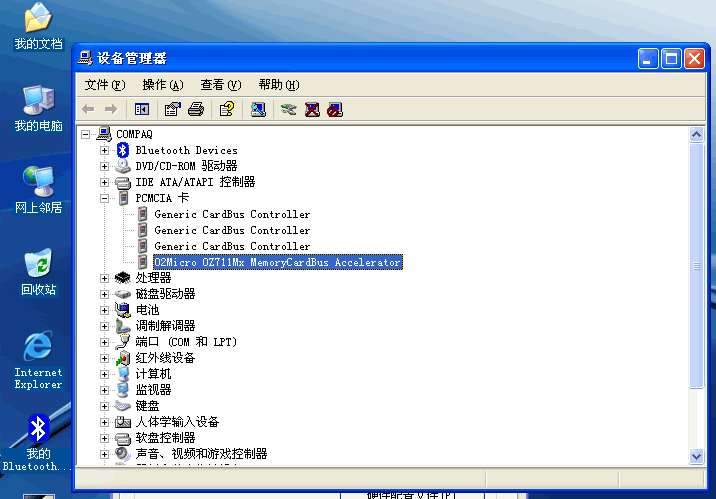
Task: Expand Bluetooth Devices node
Action: pos(105,150)
